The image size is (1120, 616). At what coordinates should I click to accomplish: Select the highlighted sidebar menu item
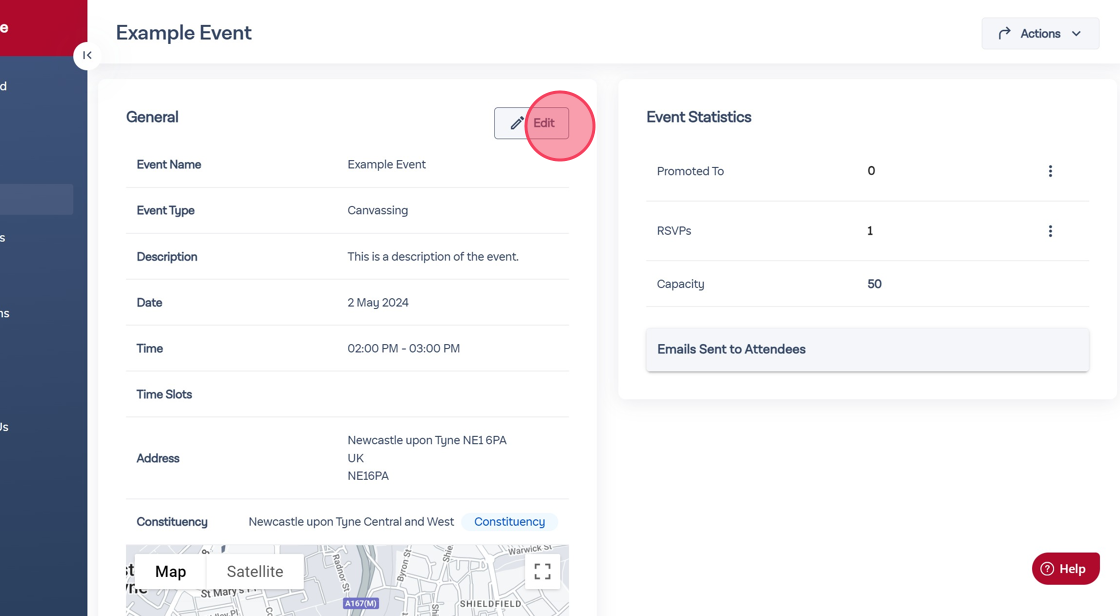tap(36, 199)
